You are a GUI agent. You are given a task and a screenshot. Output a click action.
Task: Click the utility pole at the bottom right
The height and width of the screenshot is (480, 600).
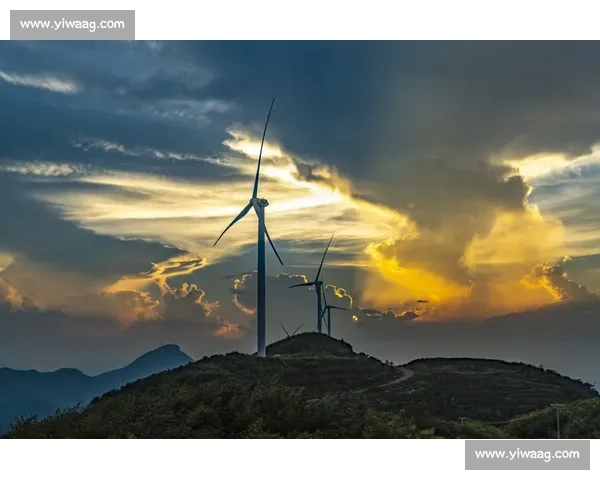[557, 420]
